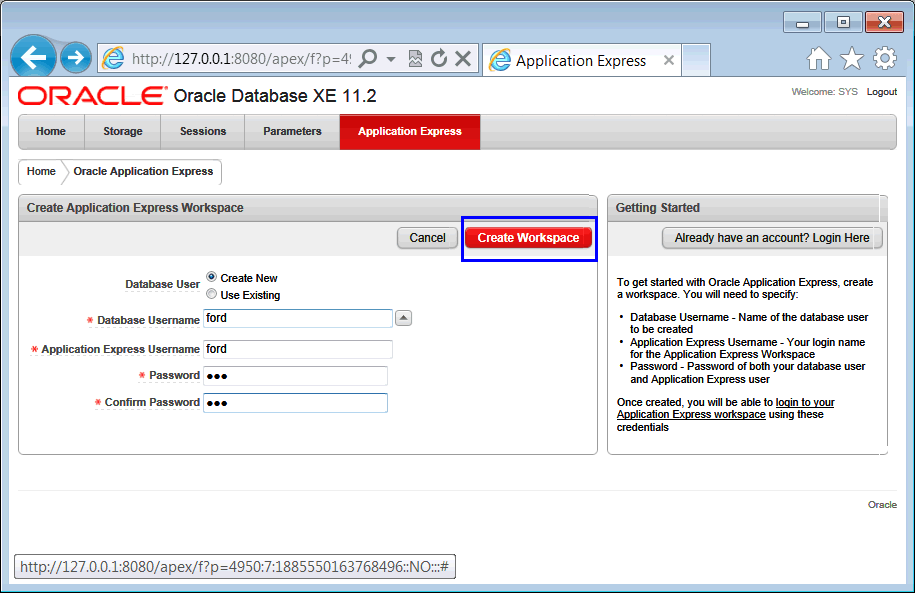Select the Application Express browser tab
Viewport: 915px width, 593px height.
tap(581, 61)
